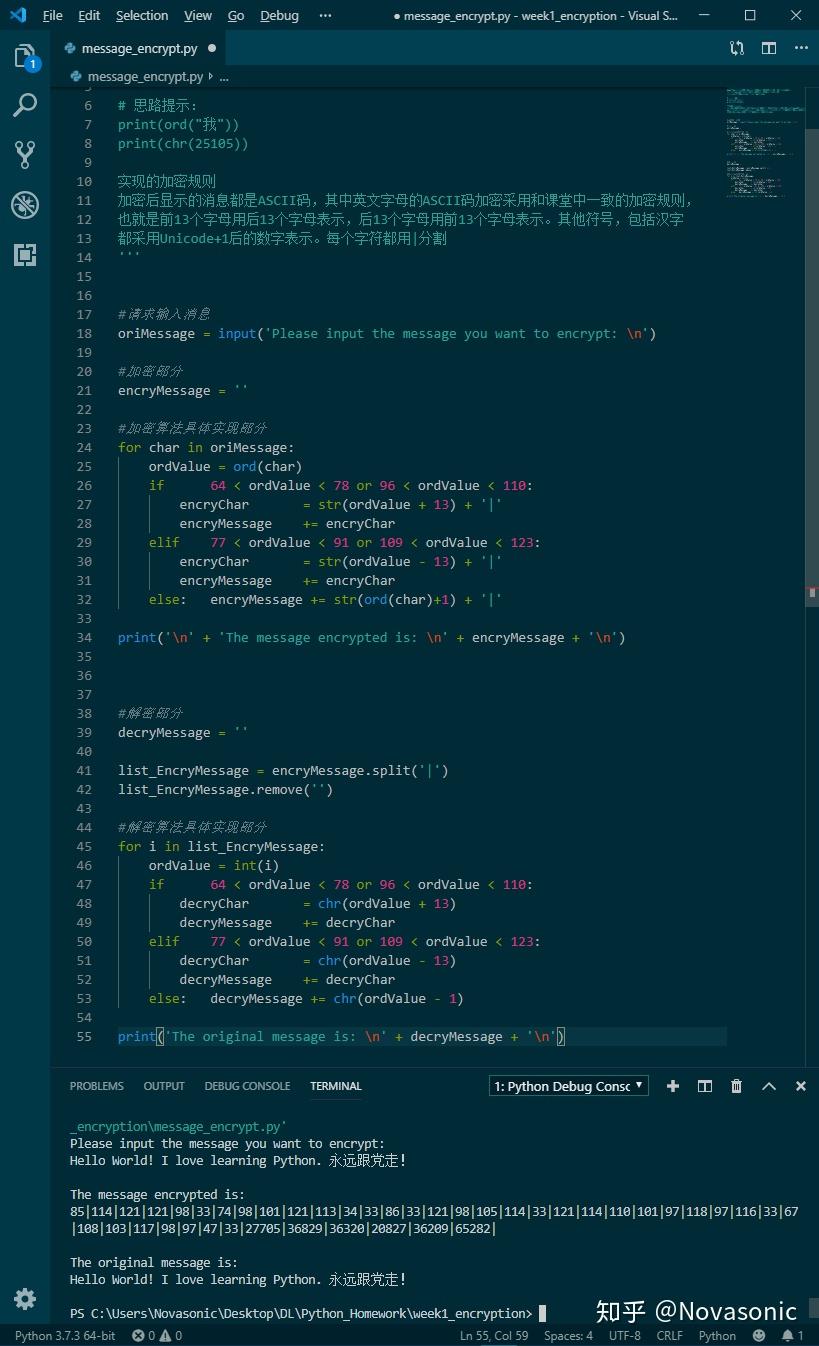Click the VS Code logo icon
Image resolution: width=819 pixels, height=1346 pixels.
(17, 15)
